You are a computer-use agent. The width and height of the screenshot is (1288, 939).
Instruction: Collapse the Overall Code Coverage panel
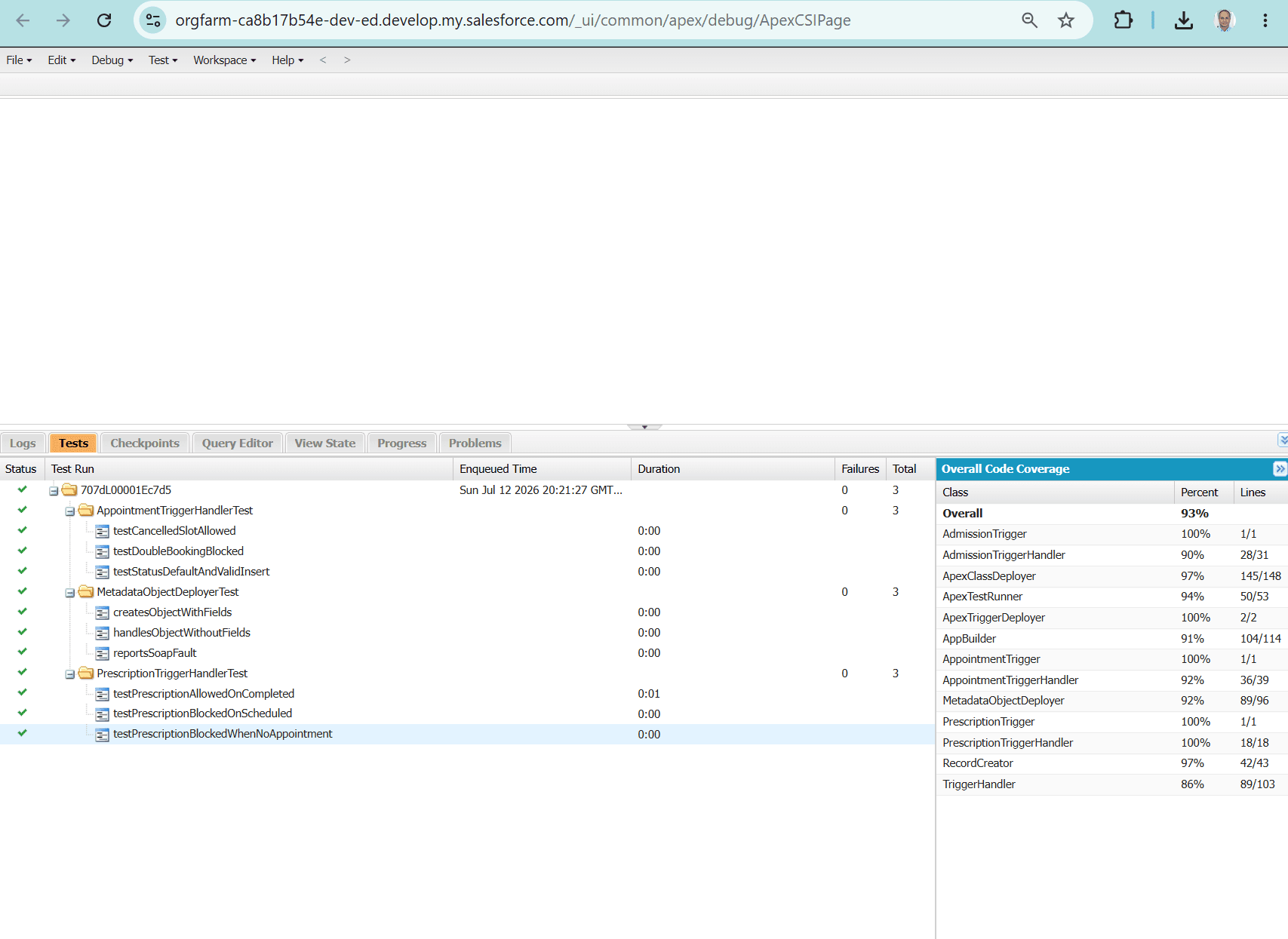(x=1280, y=469)
